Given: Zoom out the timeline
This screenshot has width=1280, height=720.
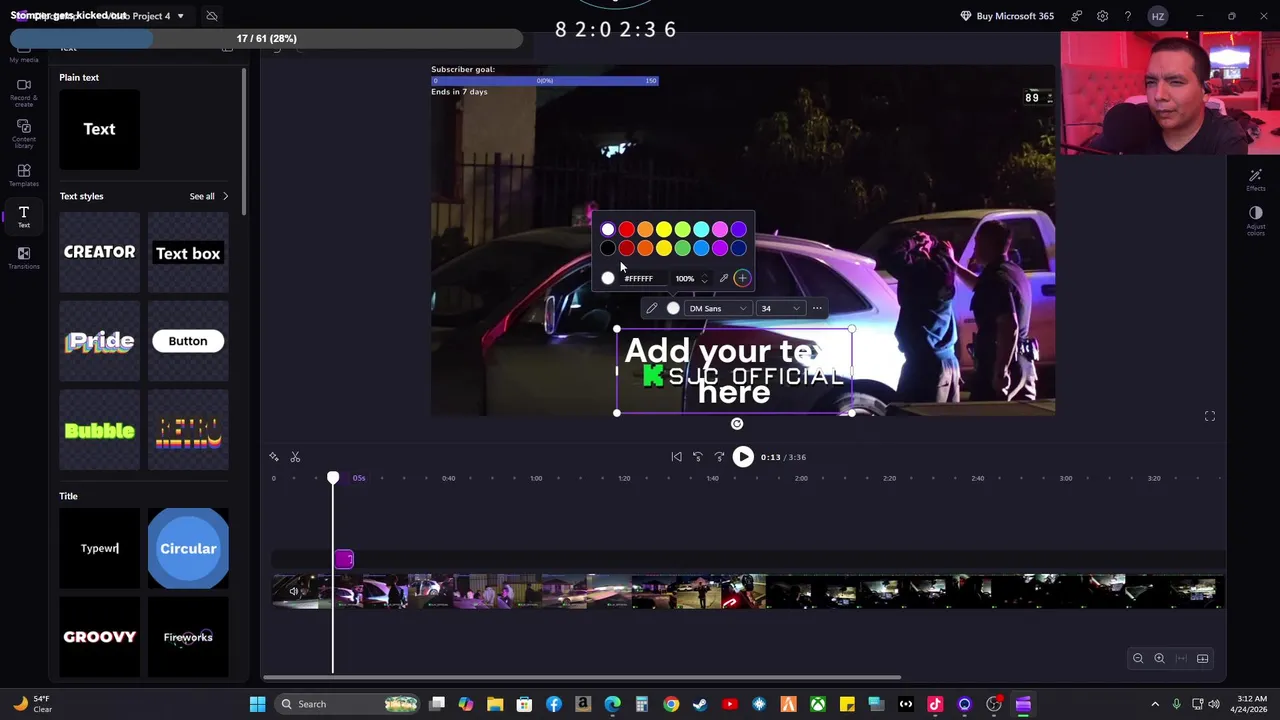Looking at the screenshot, I should [1138, 658].
